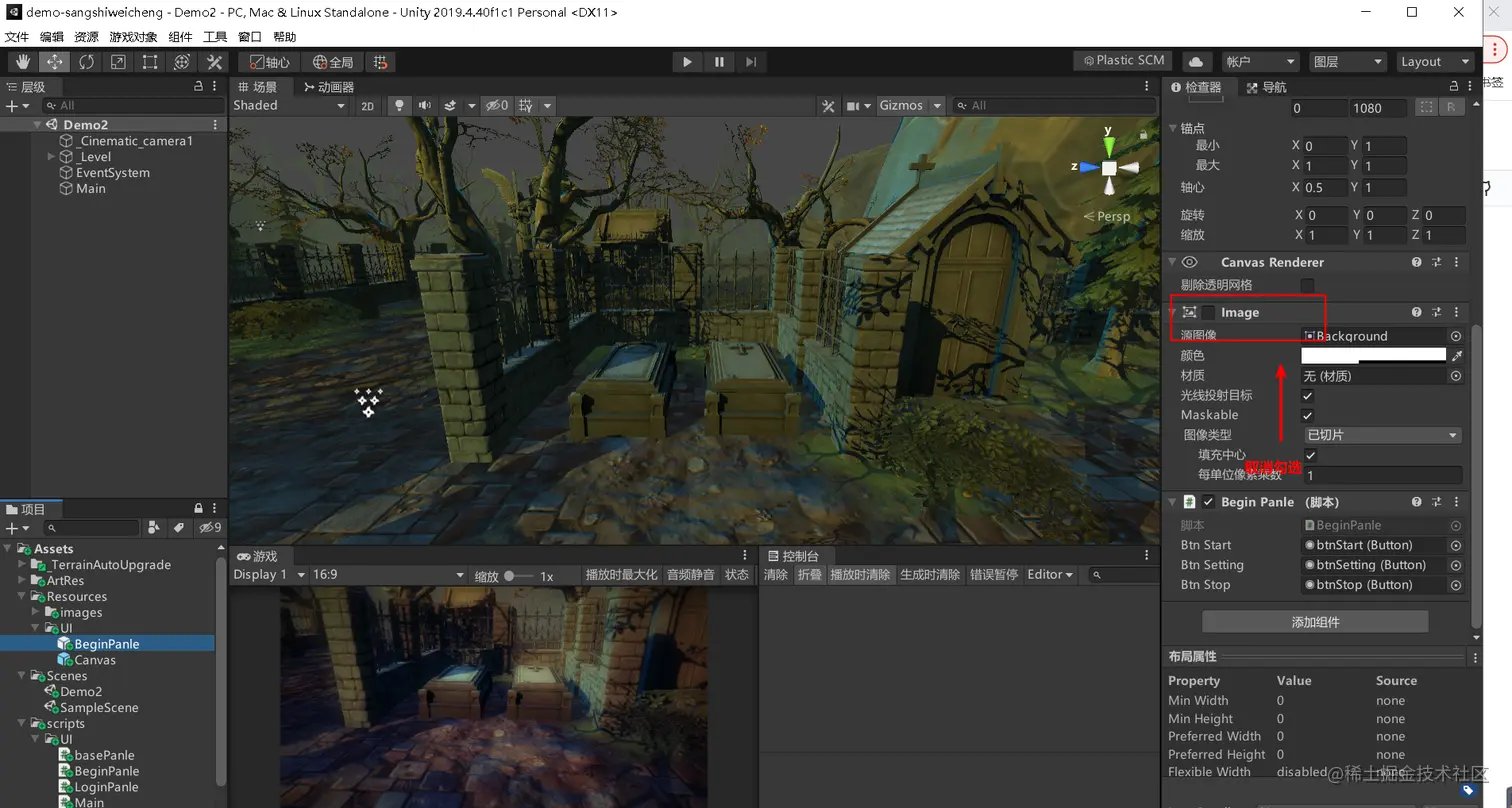The width and height of the screenshot is (1512, 808).
Task: Toggle 剔除透明网格 checkbox
Action: click(x=1308, y=285)
